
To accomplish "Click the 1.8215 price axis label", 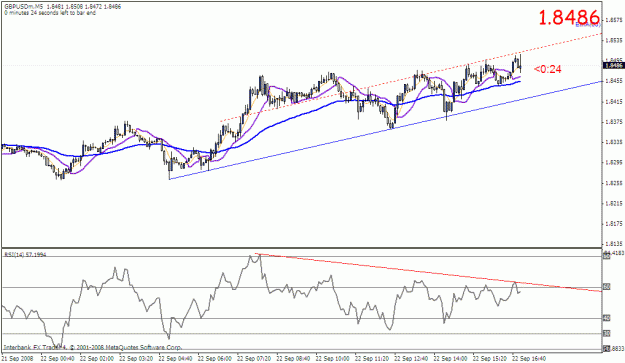I will (x=614, y=204).
